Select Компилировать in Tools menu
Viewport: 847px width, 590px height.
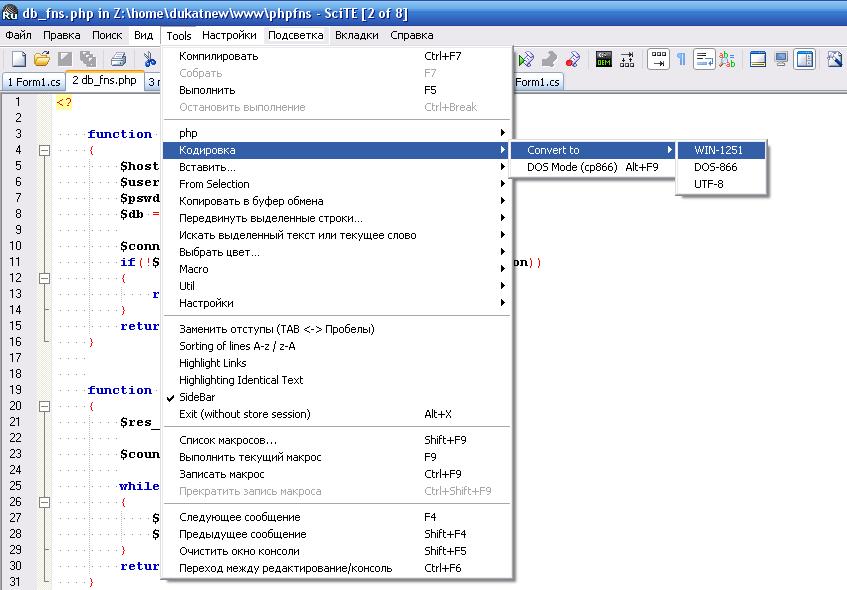coord(338,56)
